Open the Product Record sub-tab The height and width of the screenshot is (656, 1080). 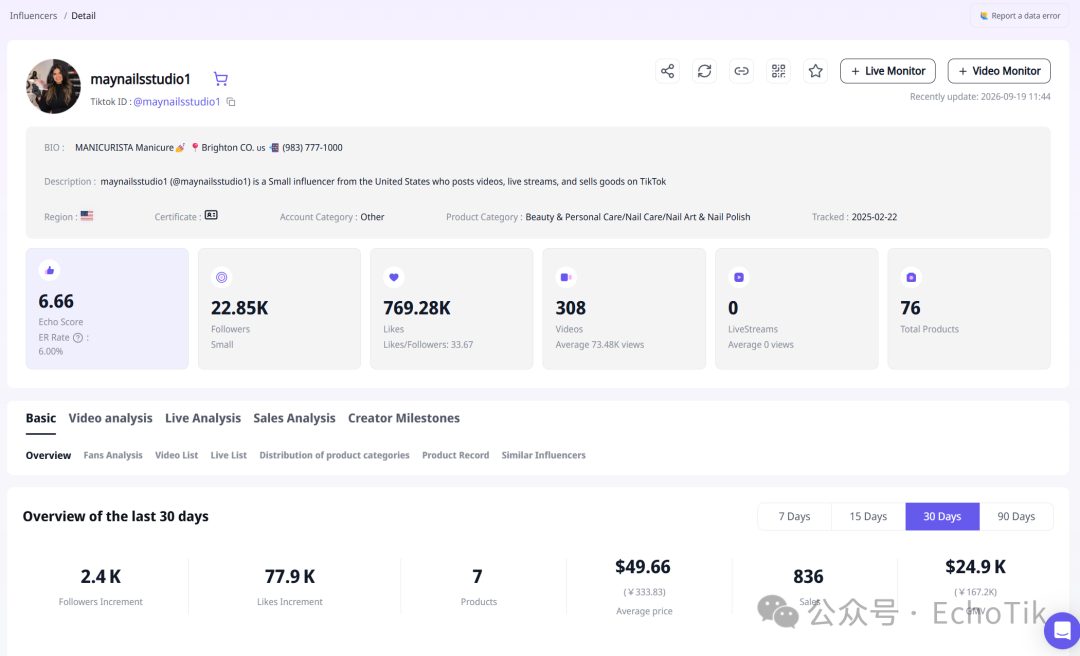(x=455, y=455)
